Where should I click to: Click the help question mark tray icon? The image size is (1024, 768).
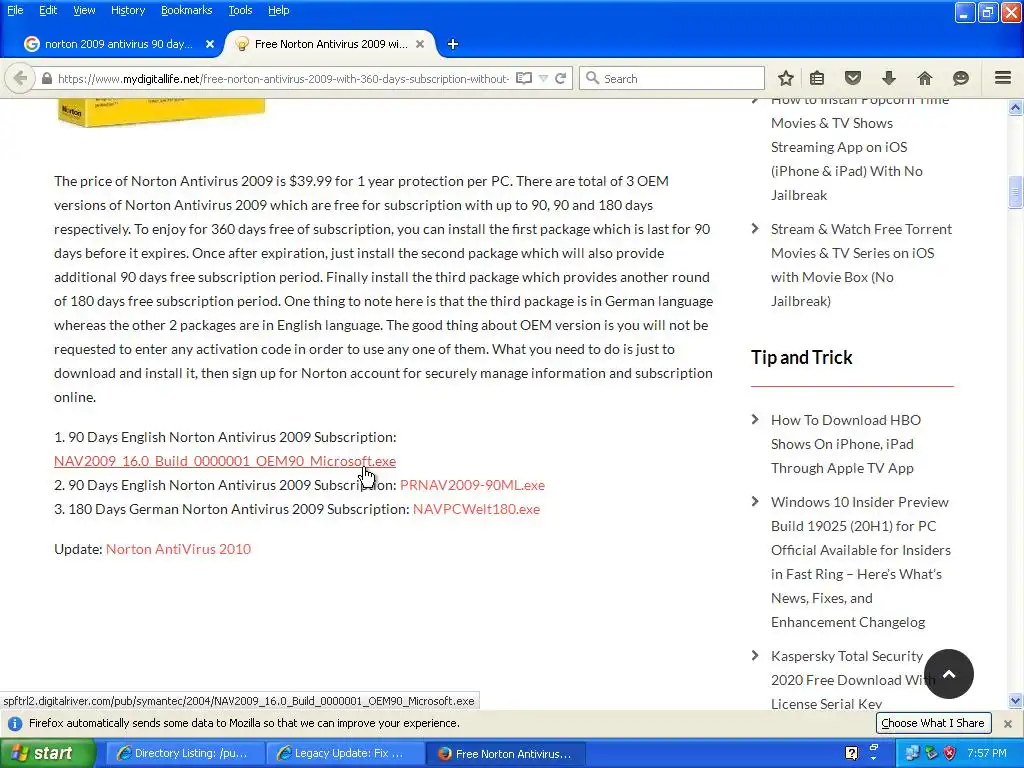coord(852,753)
